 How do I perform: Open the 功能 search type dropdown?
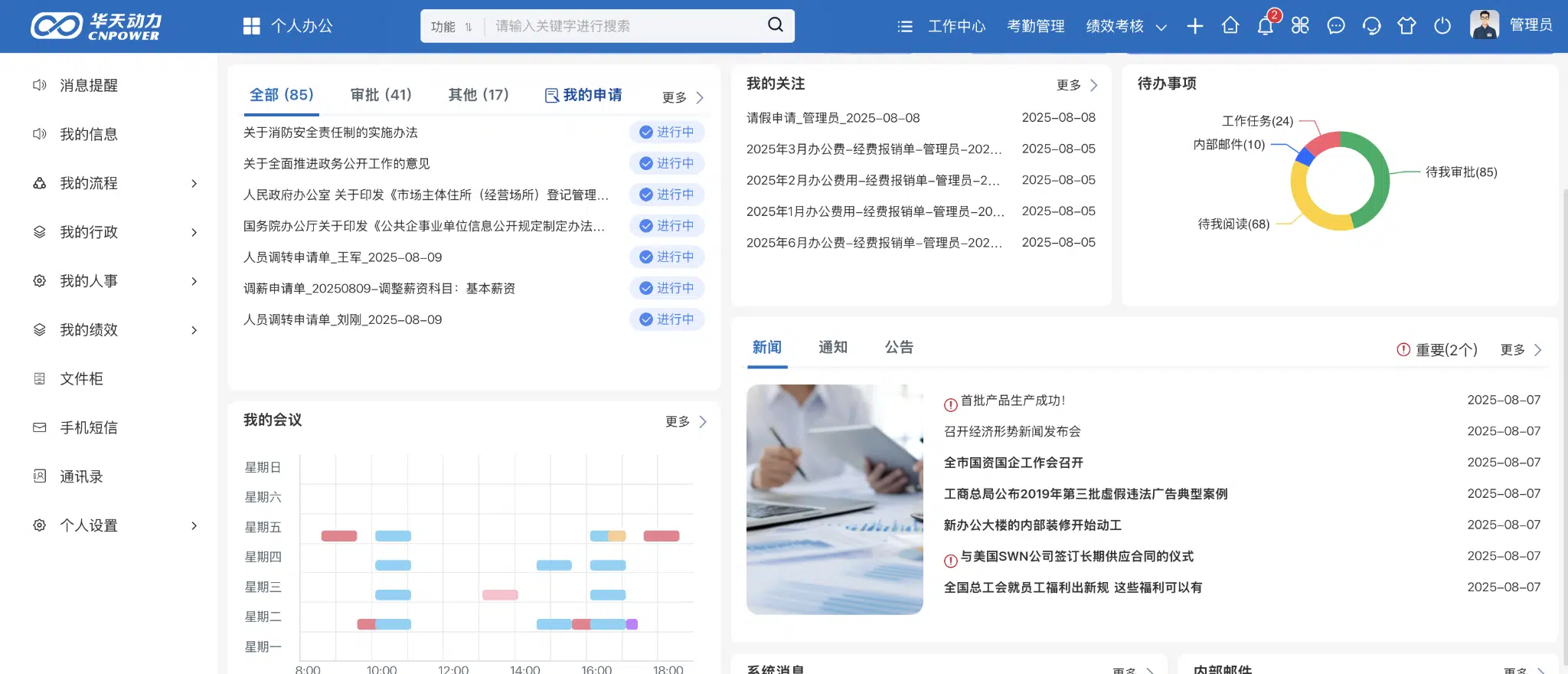click(452, 27)
